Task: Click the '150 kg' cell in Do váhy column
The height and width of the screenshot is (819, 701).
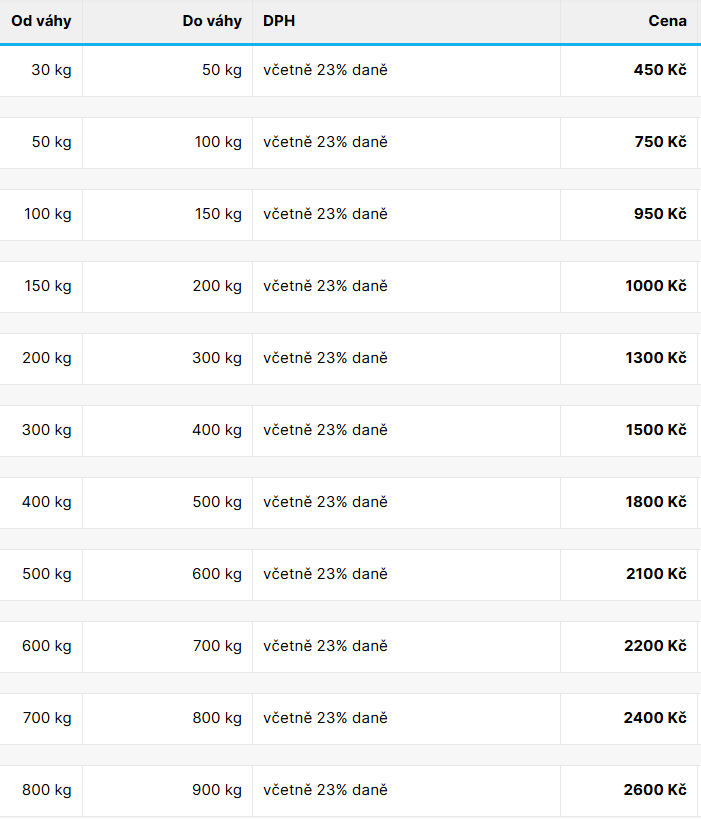Action: point(217,214)
